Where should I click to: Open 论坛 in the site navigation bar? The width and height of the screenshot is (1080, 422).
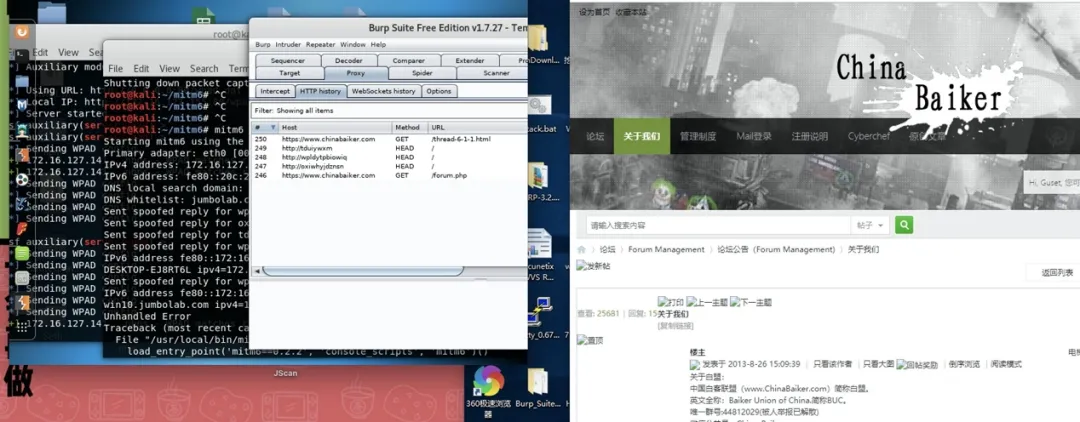click(595, 136)
